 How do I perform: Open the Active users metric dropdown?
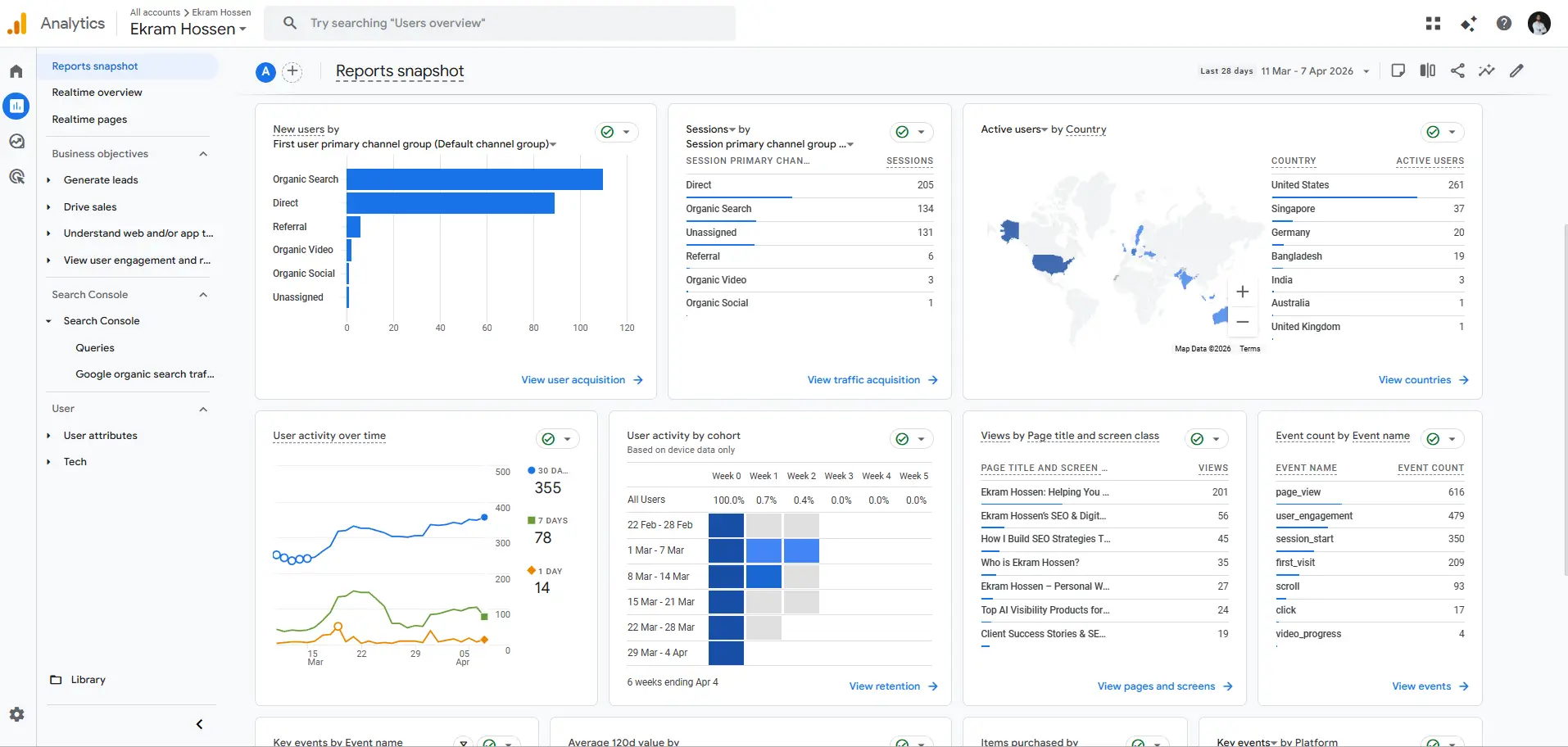pyautogui.click(x=1014, y=129)
